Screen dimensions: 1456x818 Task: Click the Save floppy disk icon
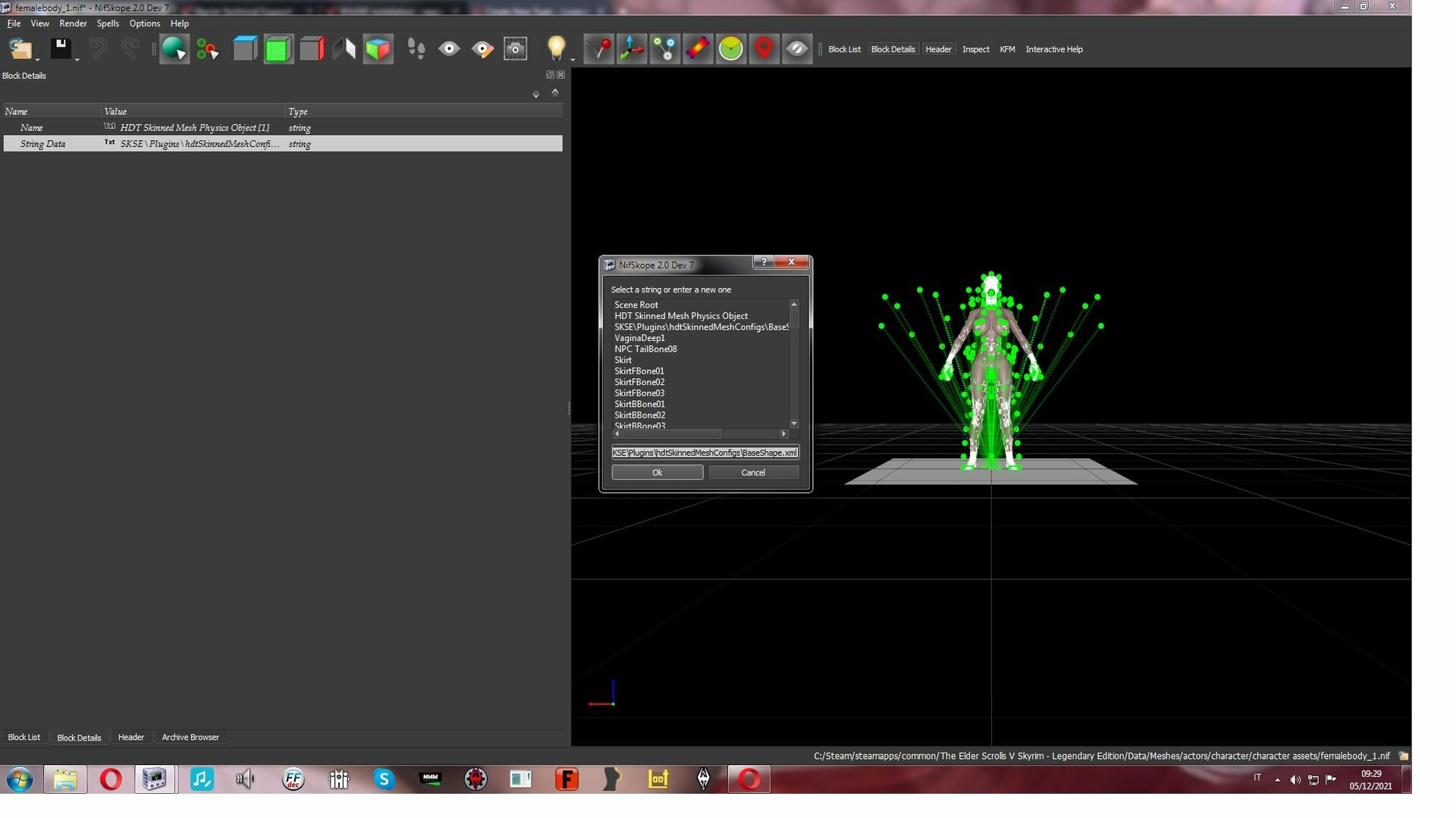click(61, 49)
